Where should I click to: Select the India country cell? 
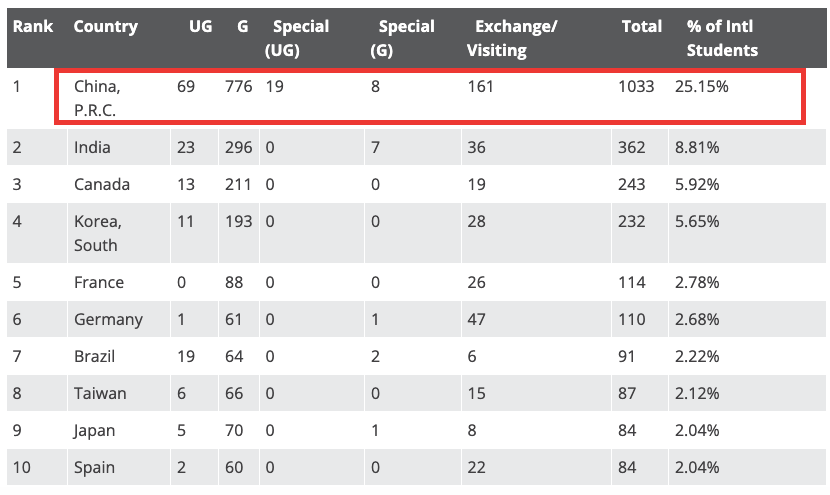click(x=92, y=147)
